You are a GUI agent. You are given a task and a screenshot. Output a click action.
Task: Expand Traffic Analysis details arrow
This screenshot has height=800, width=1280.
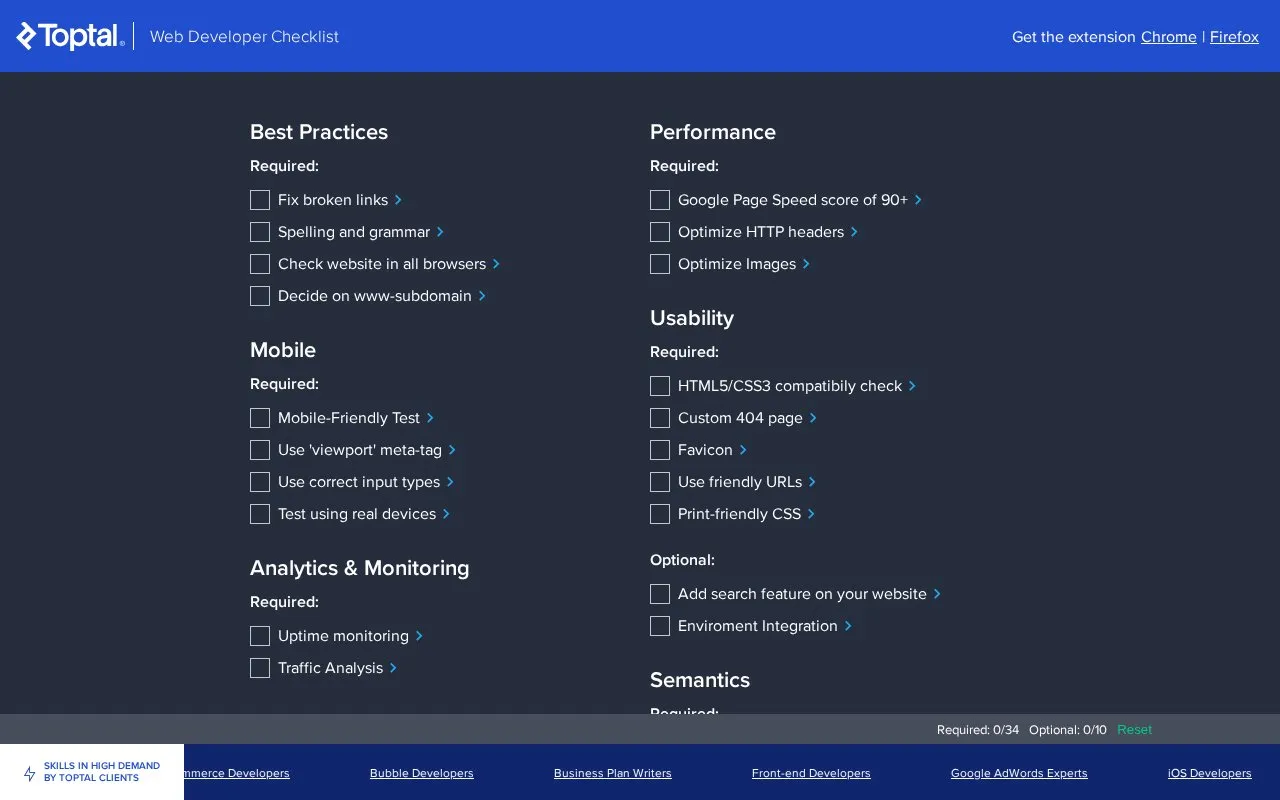click(393, 668)
